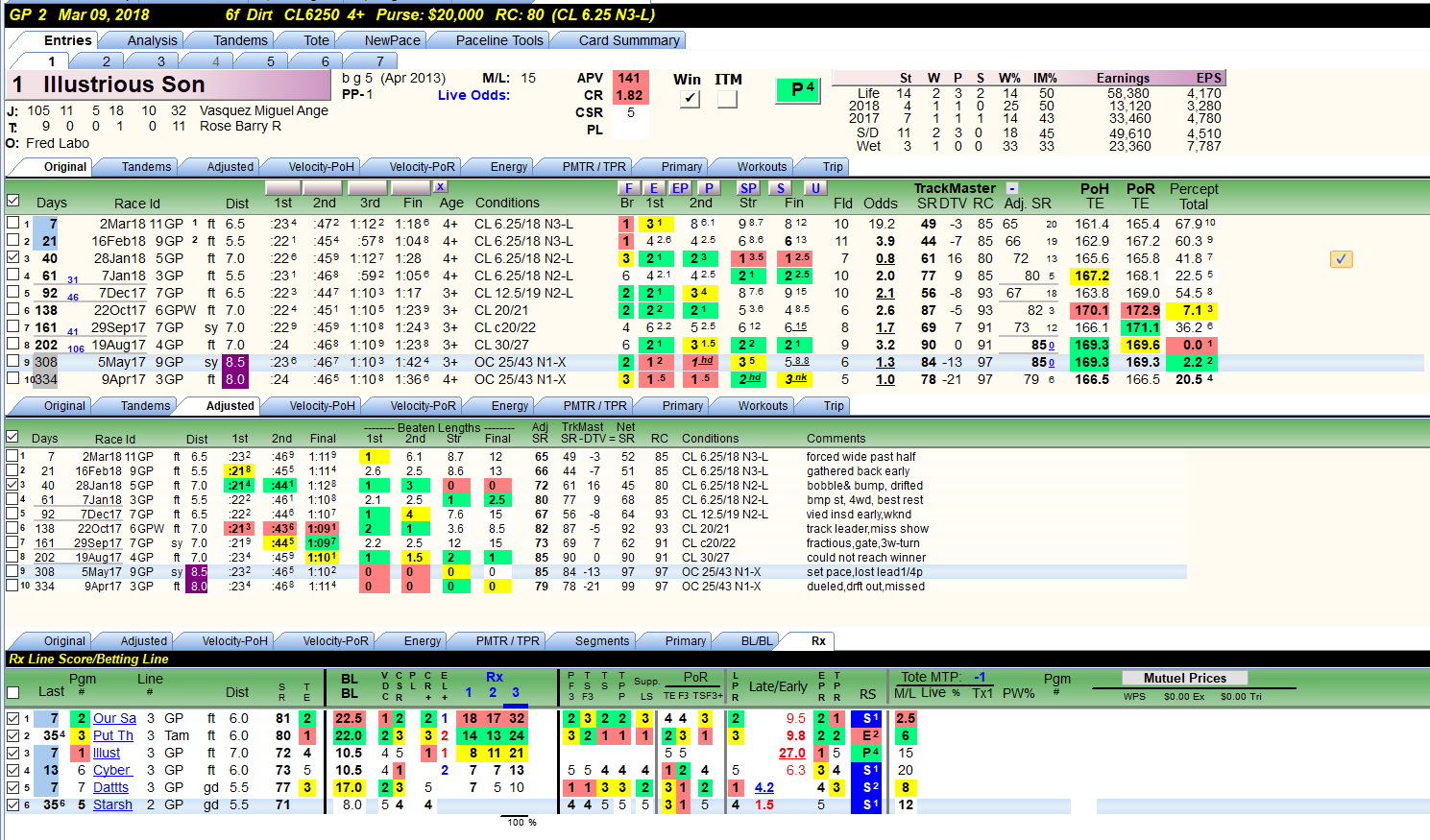Click the F pace-filter button above Br column
The width and height of the screenshot is (1430, 840).
point(628,188)
